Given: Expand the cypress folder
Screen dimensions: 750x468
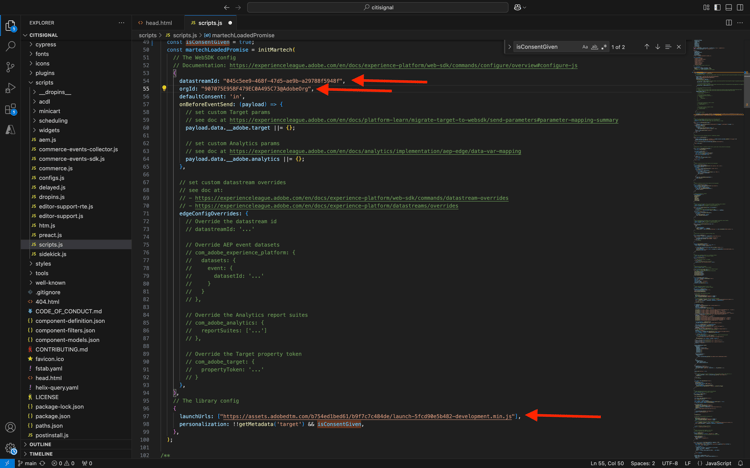Looking at the screenshot, I should tap(45, 44).
